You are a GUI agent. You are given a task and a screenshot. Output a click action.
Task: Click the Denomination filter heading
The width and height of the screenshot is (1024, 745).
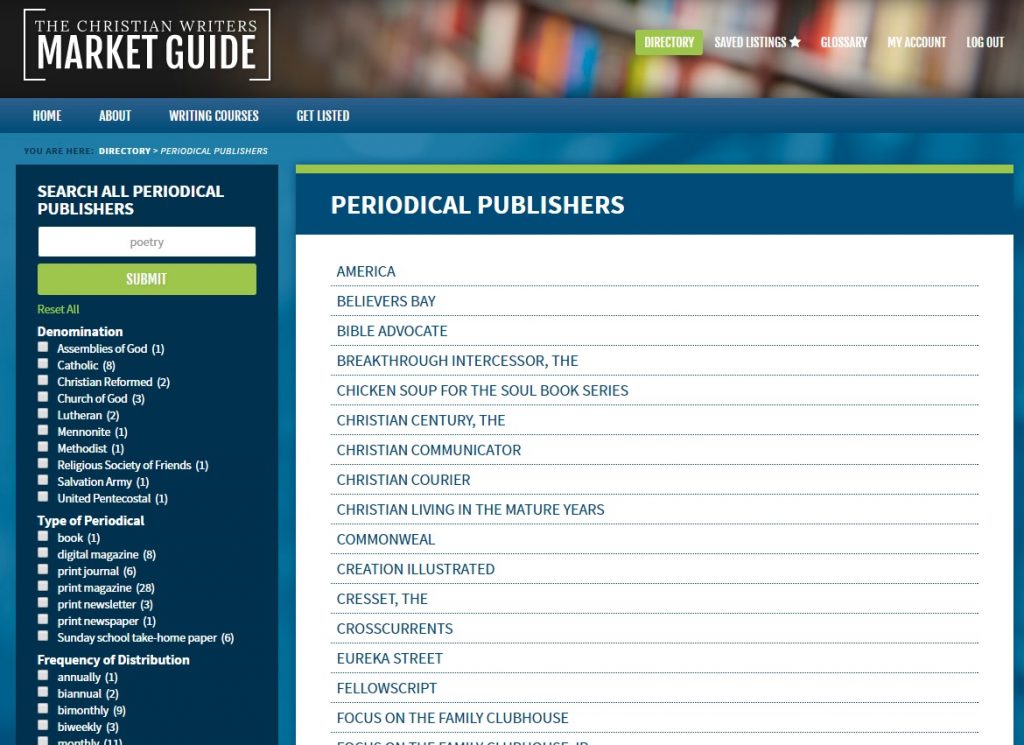(x=80, y=332)
